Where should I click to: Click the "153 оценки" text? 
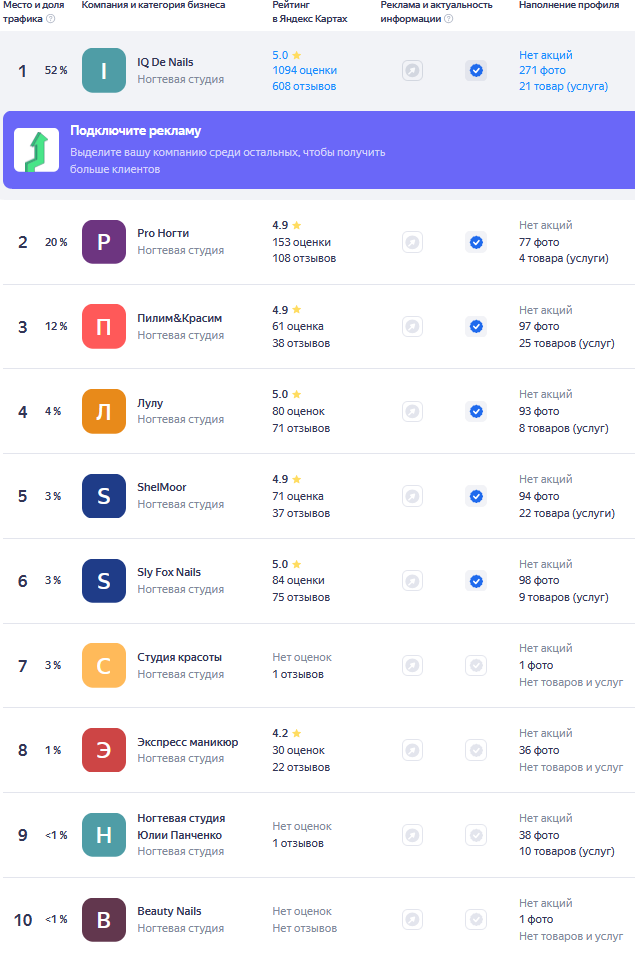click(x=302, y=242)
